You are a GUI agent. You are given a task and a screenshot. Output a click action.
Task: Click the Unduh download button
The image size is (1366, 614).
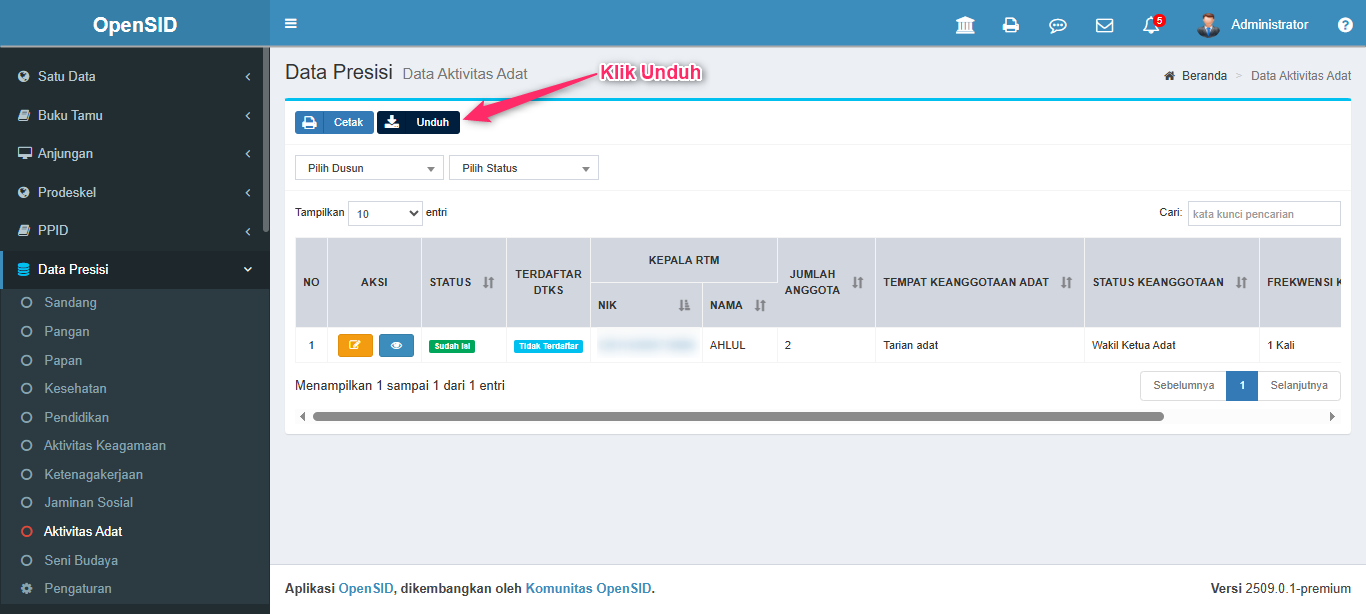418,122
